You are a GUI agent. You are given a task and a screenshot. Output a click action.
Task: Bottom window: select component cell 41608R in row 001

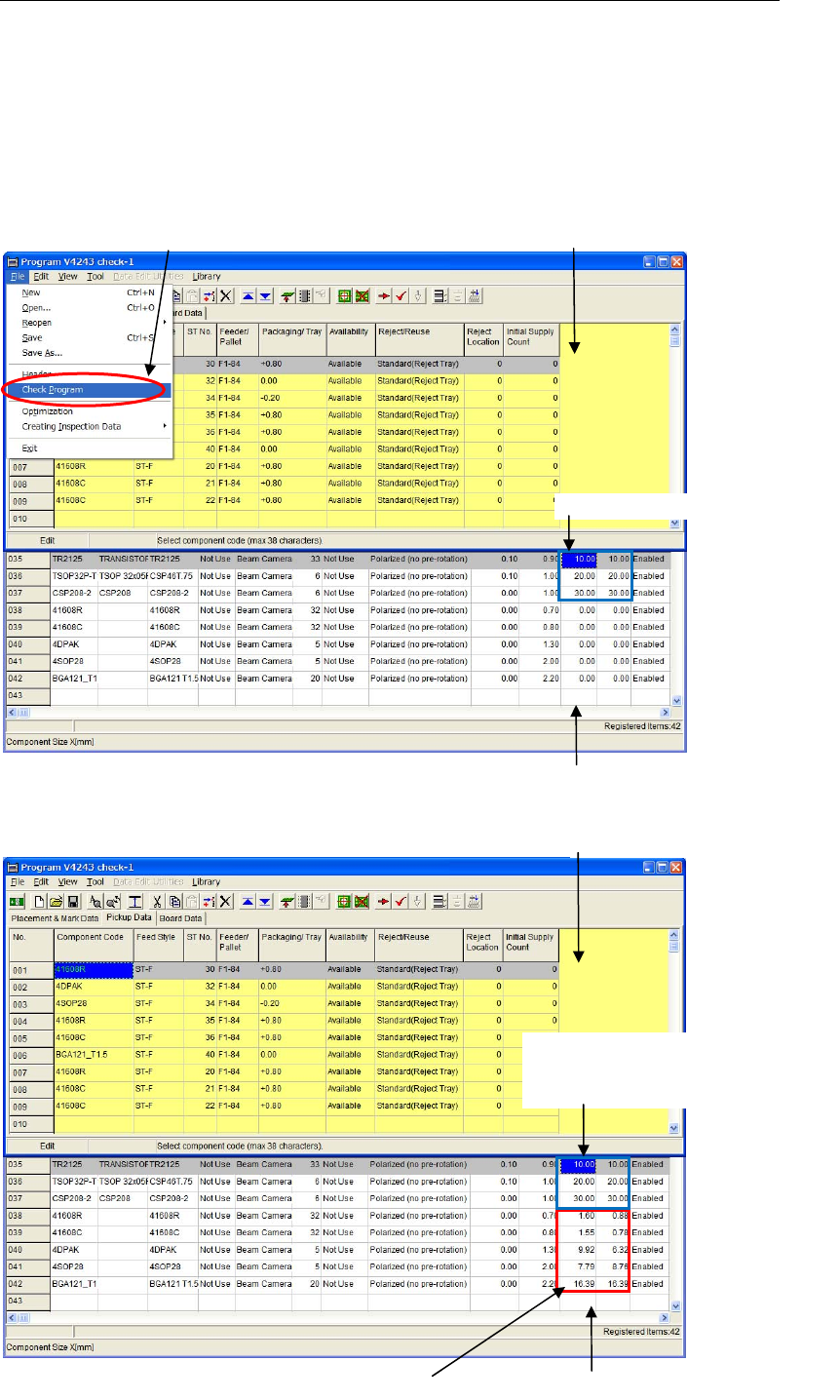point(93,971)
